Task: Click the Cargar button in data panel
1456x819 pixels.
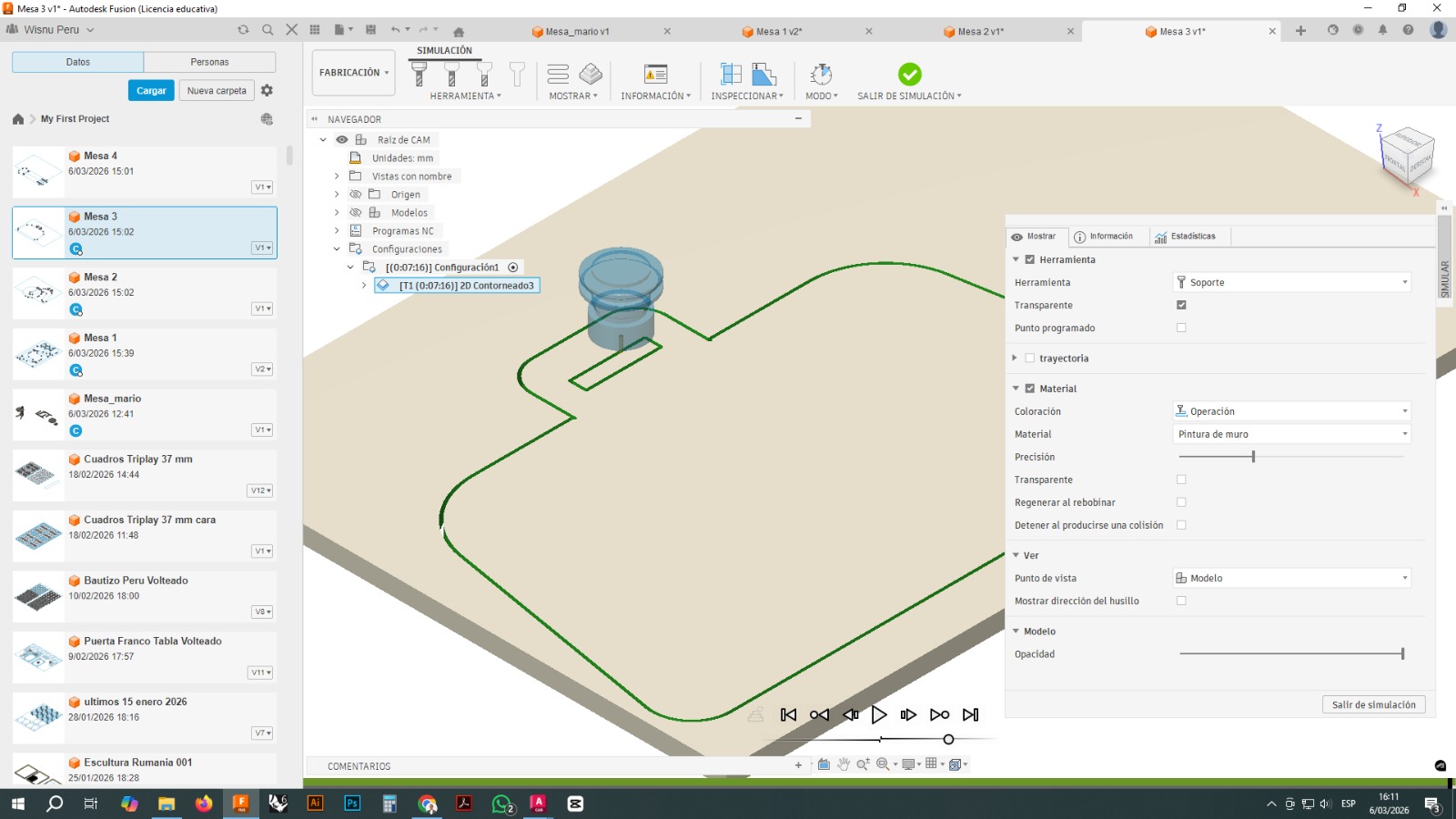Action: (x=150, y=90)
